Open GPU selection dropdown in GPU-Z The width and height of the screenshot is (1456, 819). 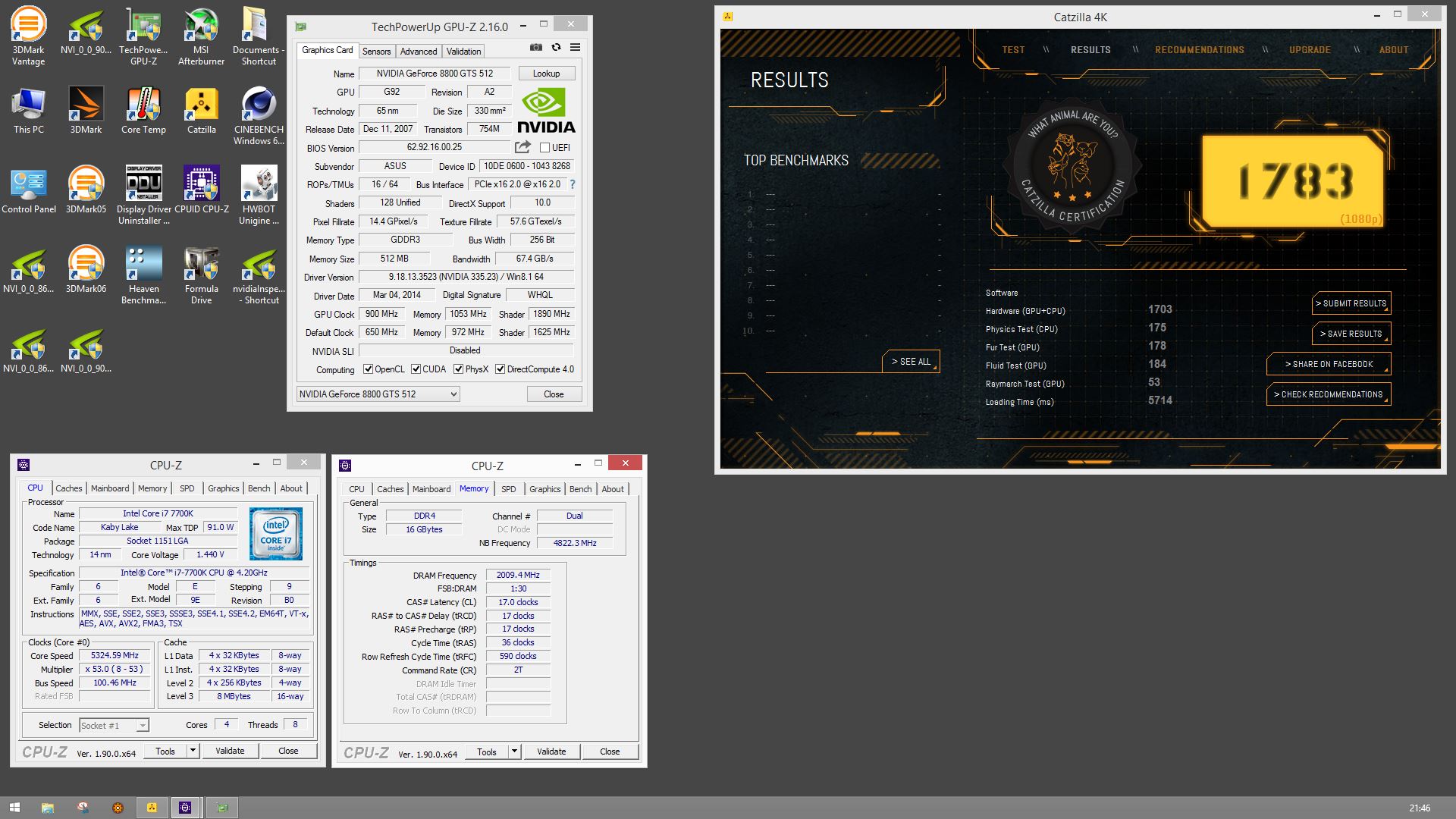tap(378, 394)
